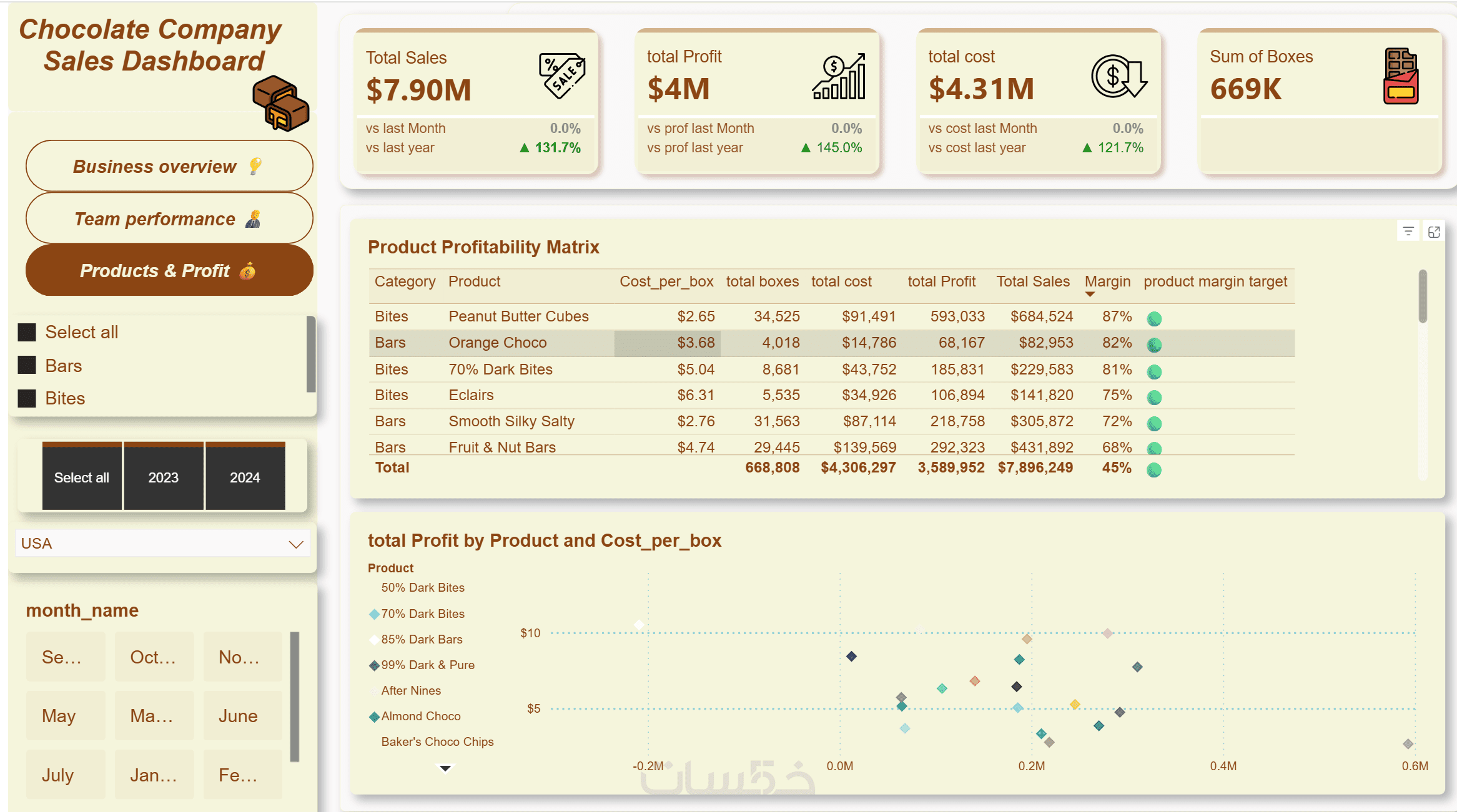Toggle the Bars category checkbox
Viewport: 1457px width, 812px height.
pyautogui.click(x=27, y=365)
